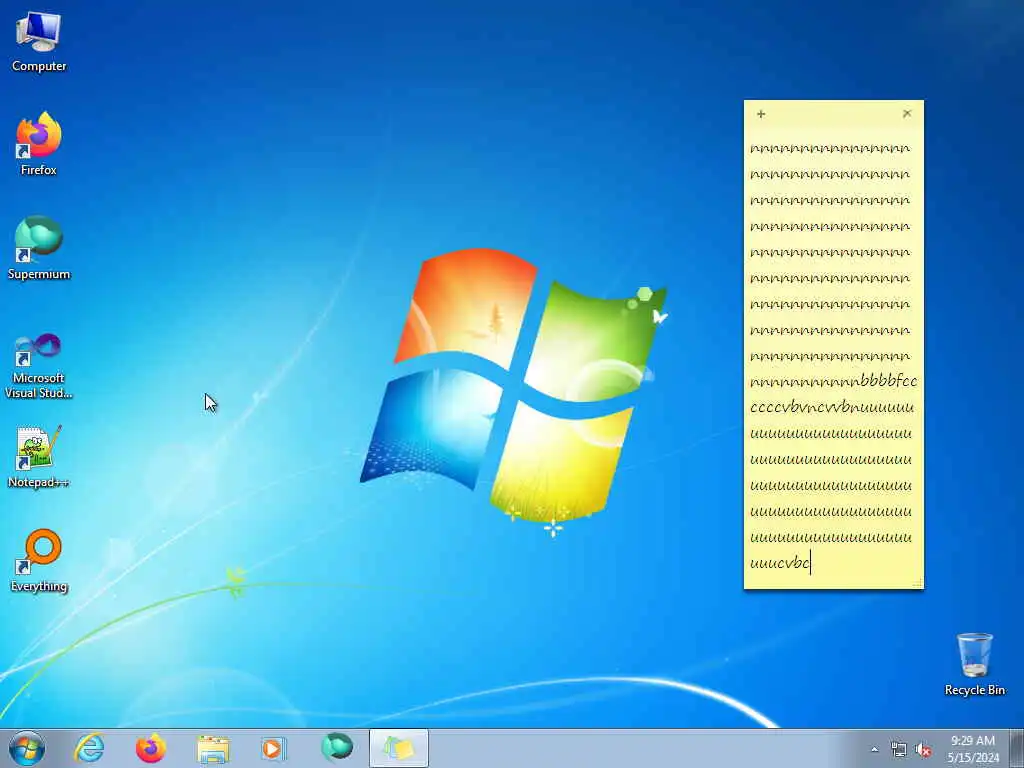The height and width of the screenshot is (768, 1024).
Task: Click the Show desktop strip at taskbar end
Action: pos(1017,748)
